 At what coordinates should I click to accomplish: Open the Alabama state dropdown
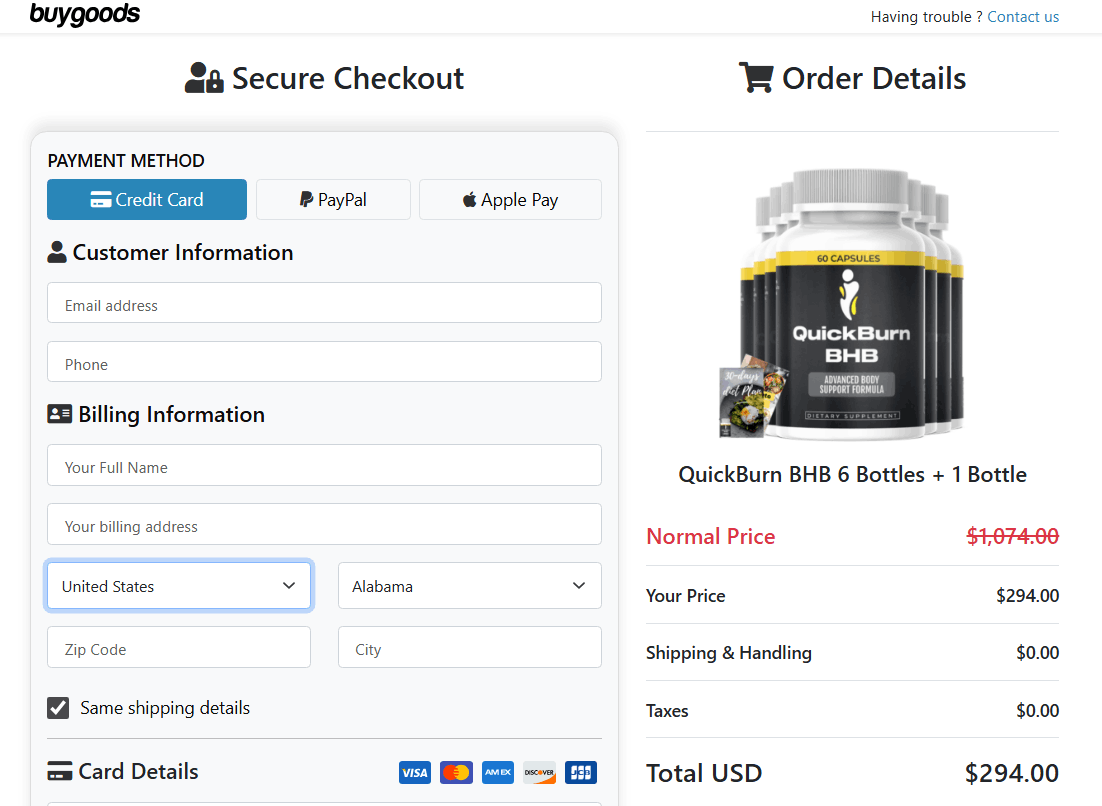pos(469,585)
